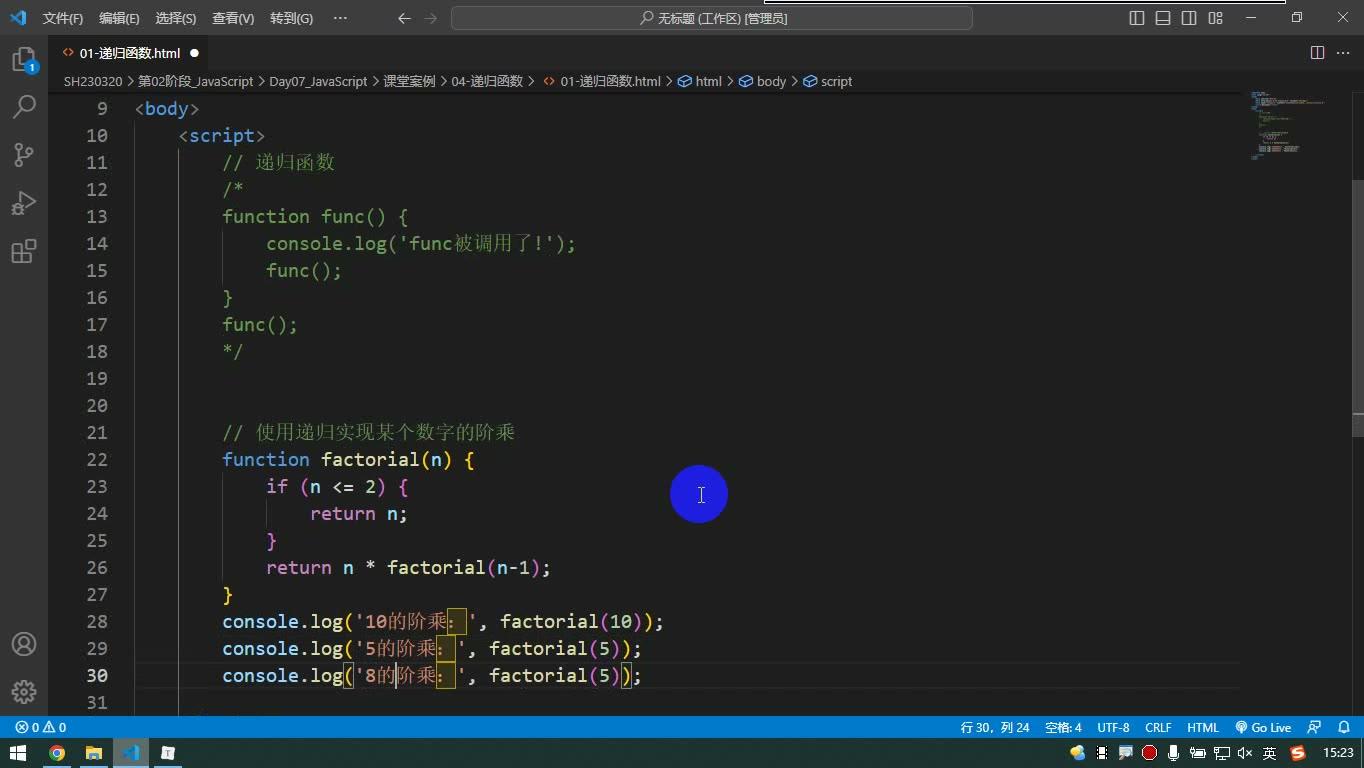Select the 01-递归函数.html editor tab
This screenshot has height=768, width=1364.
130,53
